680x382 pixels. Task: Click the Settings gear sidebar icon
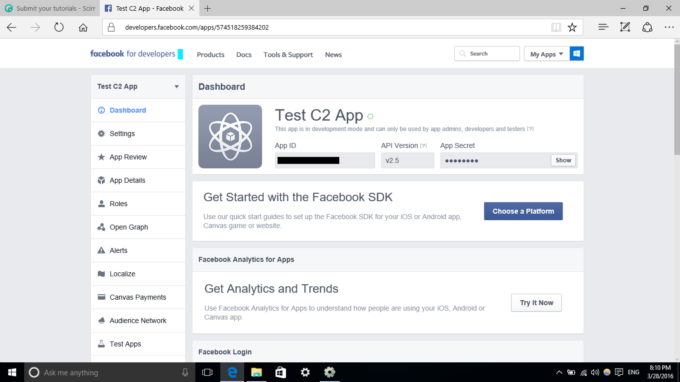pyautogui.click(x=101, y=134)
